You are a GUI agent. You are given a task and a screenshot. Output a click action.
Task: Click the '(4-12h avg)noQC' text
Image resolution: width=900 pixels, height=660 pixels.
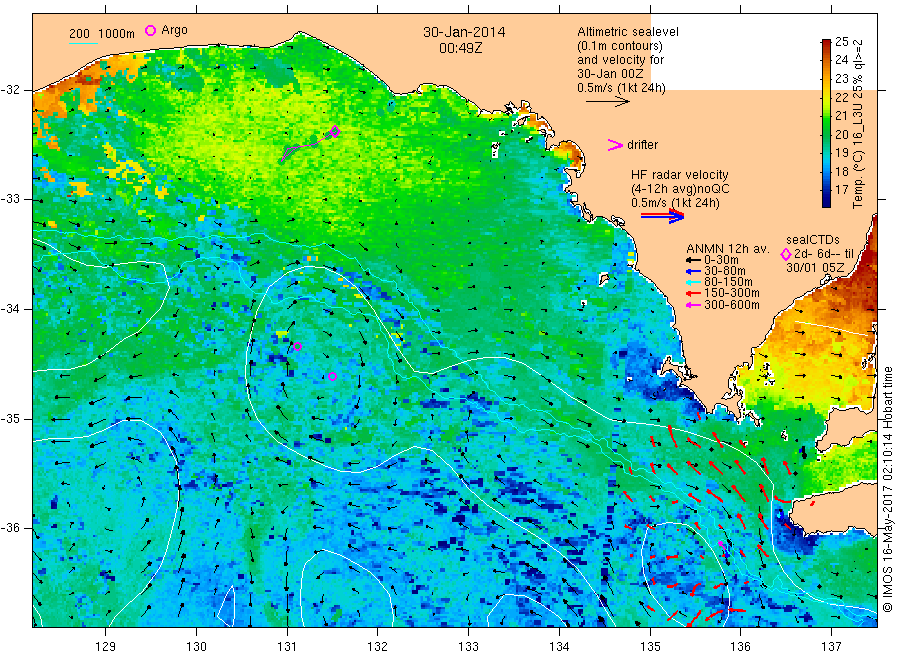point(680,189)
